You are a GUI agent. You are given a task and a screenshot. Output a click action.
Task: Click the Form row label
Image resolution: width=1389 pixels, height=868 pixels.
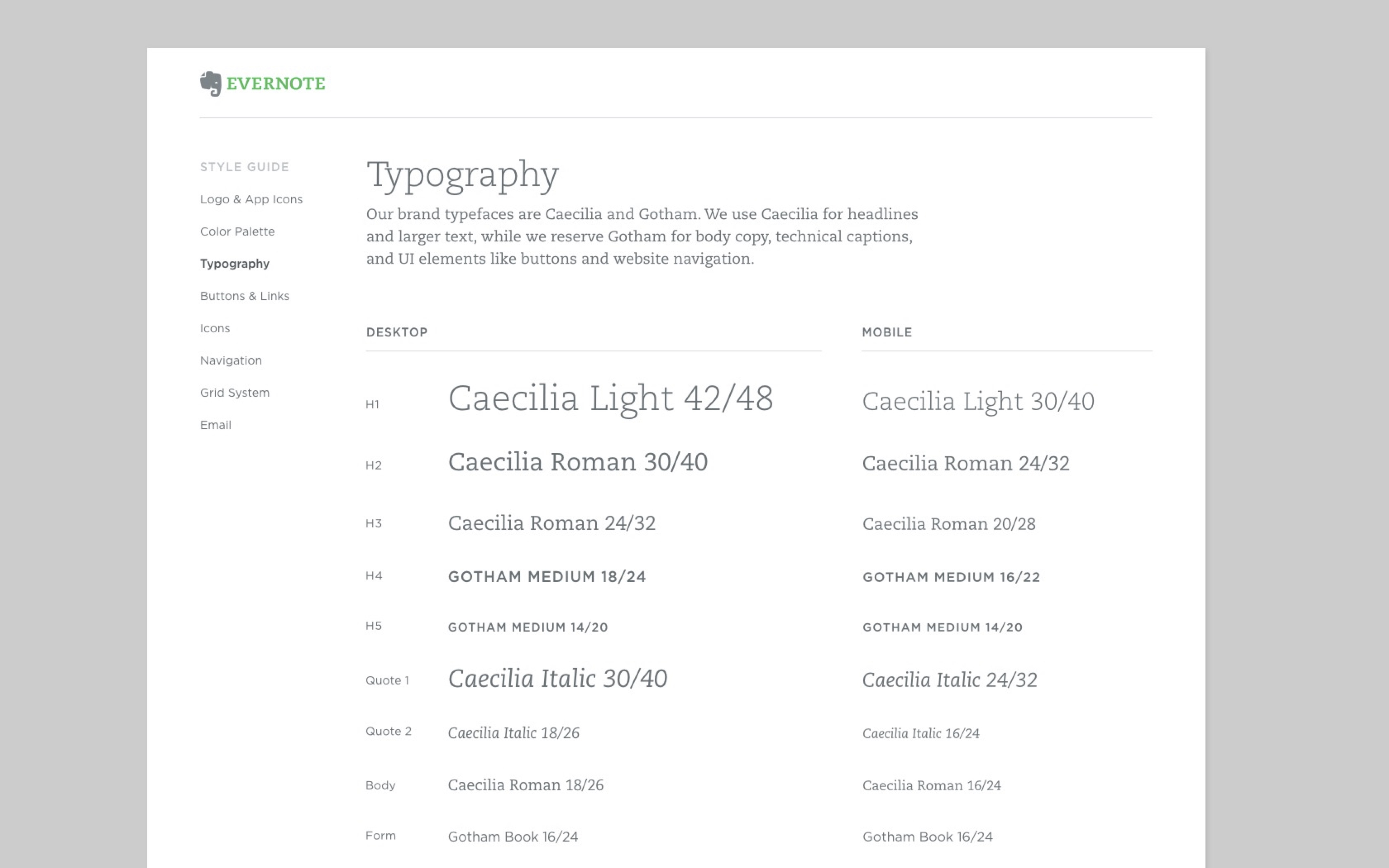(381, 836)
